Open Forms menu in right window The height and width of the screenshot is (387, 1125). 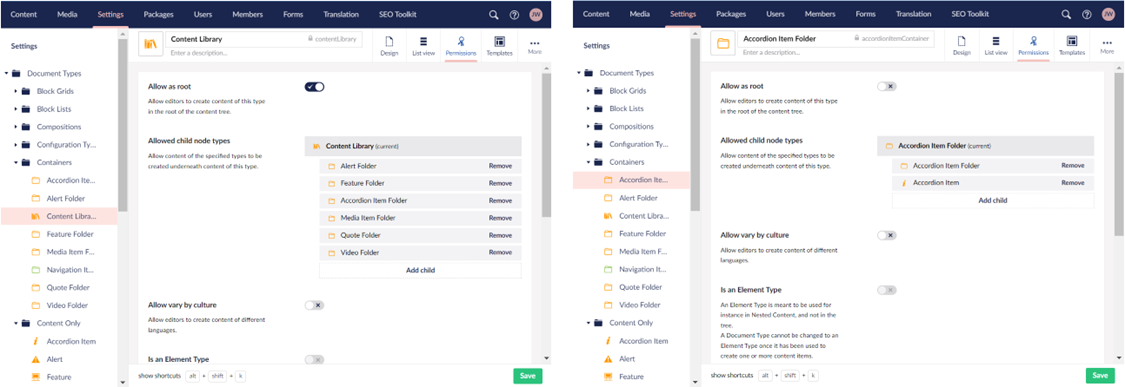pos(865,14)
